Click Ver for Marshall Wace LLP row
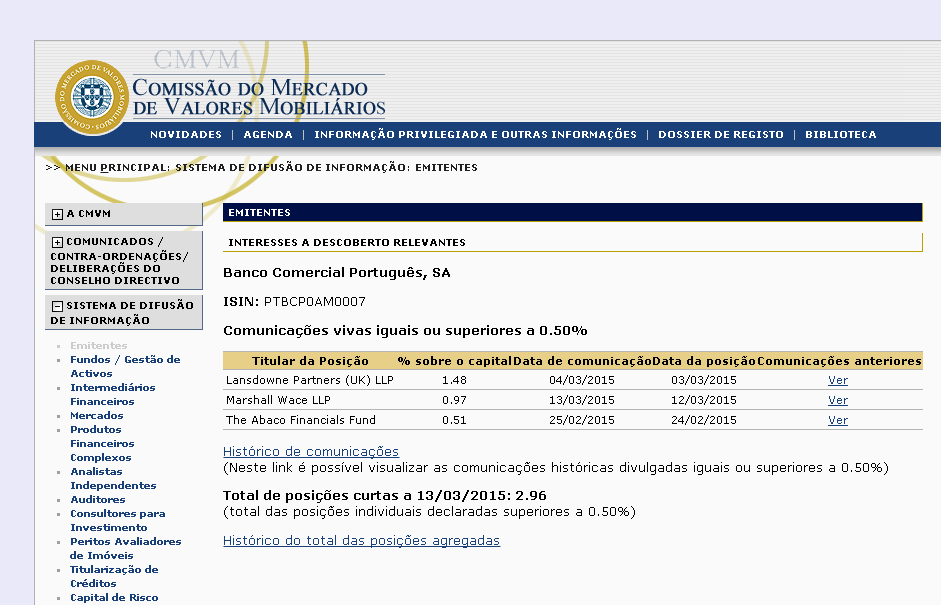The width and height of the screenshot is (941, 605). (x=838, y=400)
